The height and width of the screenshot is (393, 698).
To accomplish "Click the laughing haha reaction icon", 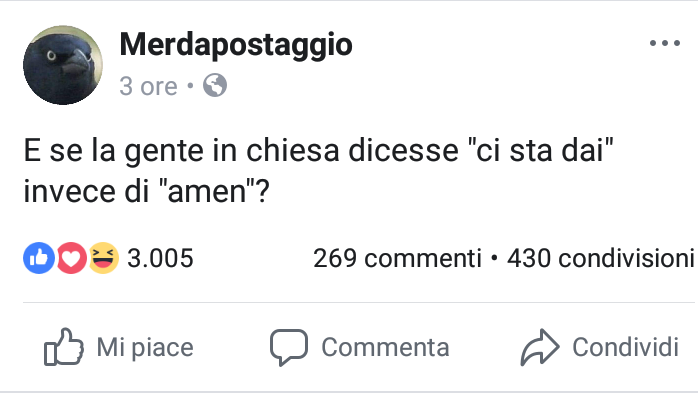I will [x=103, y=258].
